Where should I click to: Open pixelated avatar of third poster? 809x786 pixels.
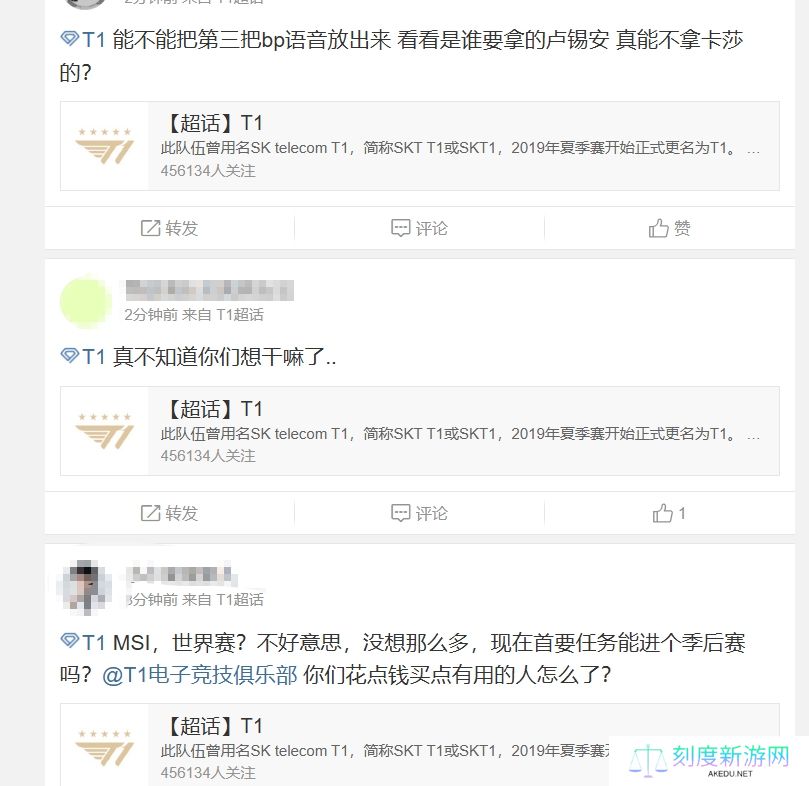86,587
